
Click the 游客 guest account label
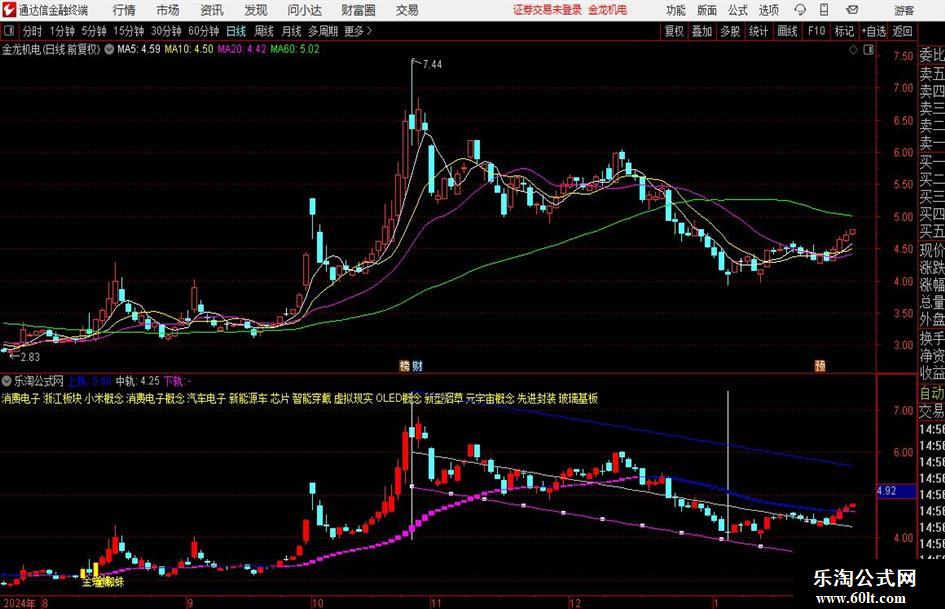(x=904, y=10)
